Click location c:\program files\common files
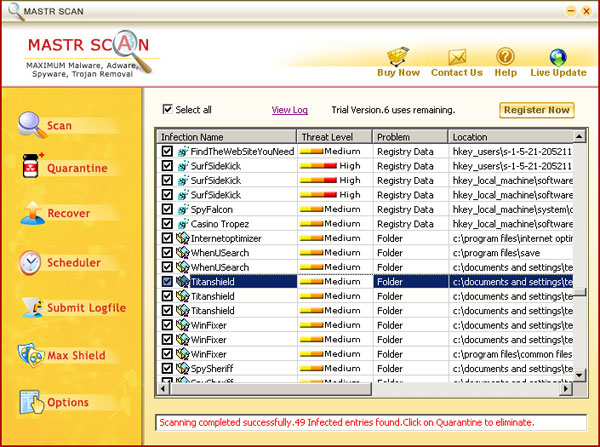The image size is (600, 447). tap(512, 354)
